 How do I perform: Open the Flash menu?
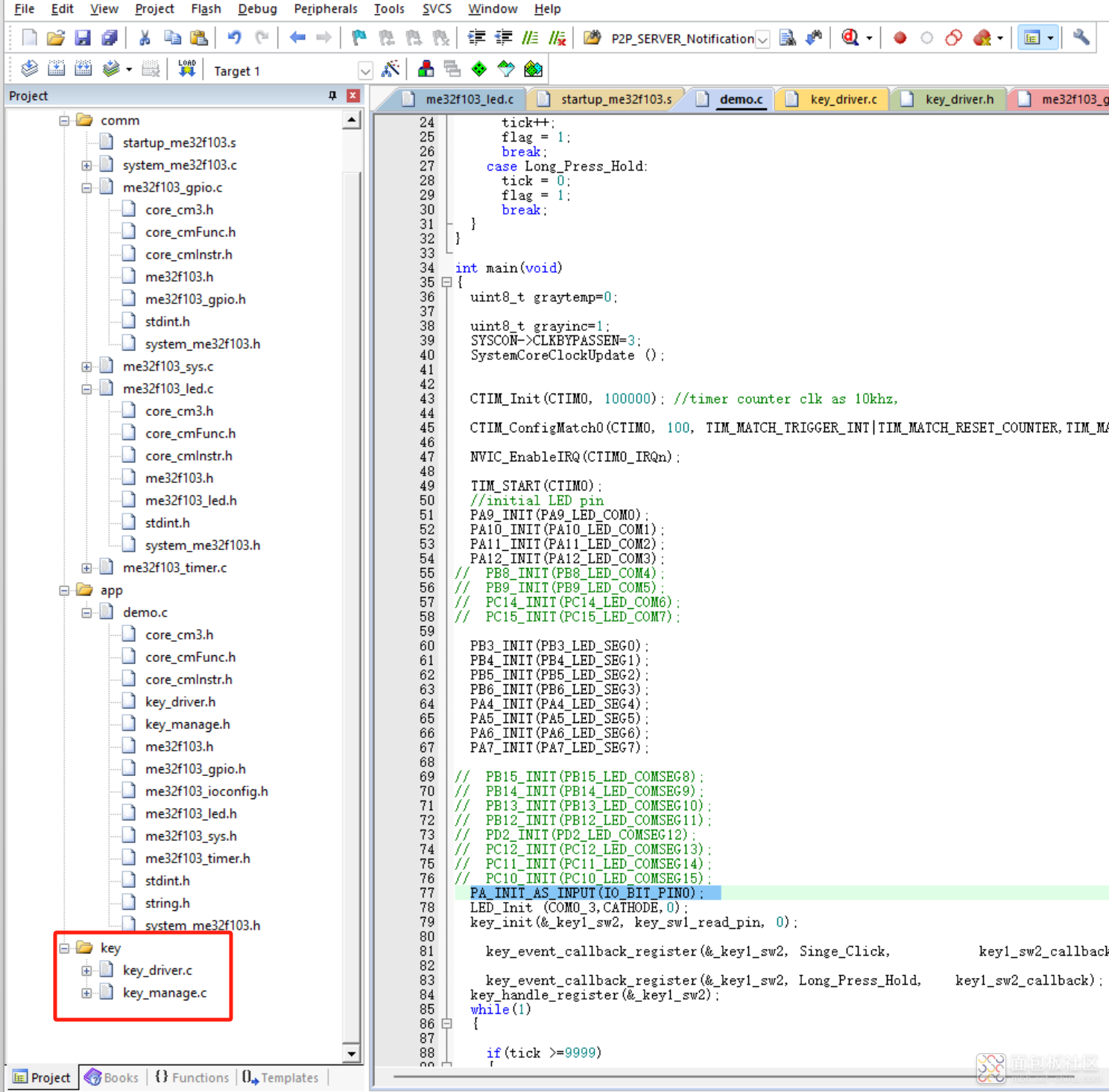pyautogui.click(x=206, y=9)
